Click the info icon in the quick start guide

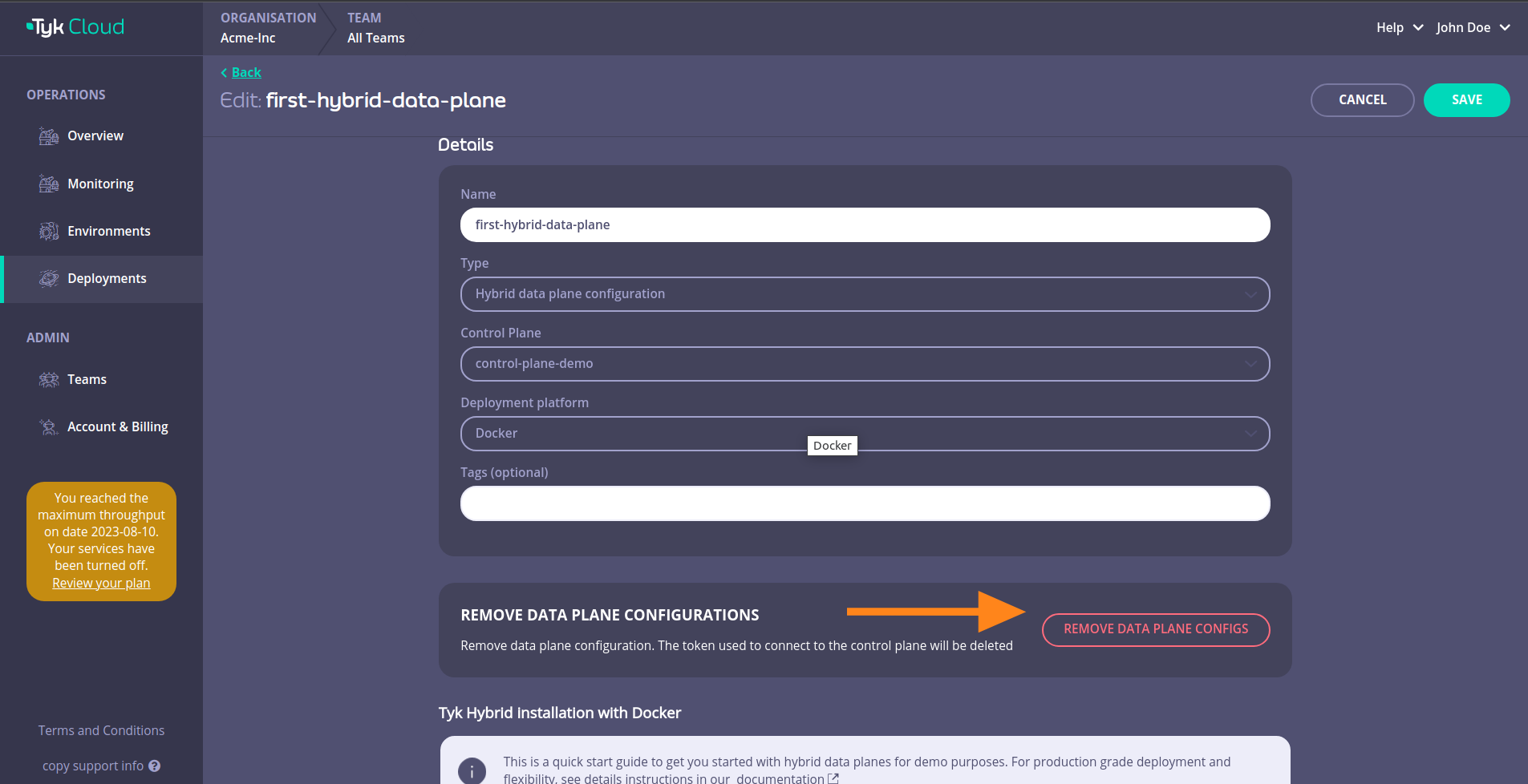(472, 770)
